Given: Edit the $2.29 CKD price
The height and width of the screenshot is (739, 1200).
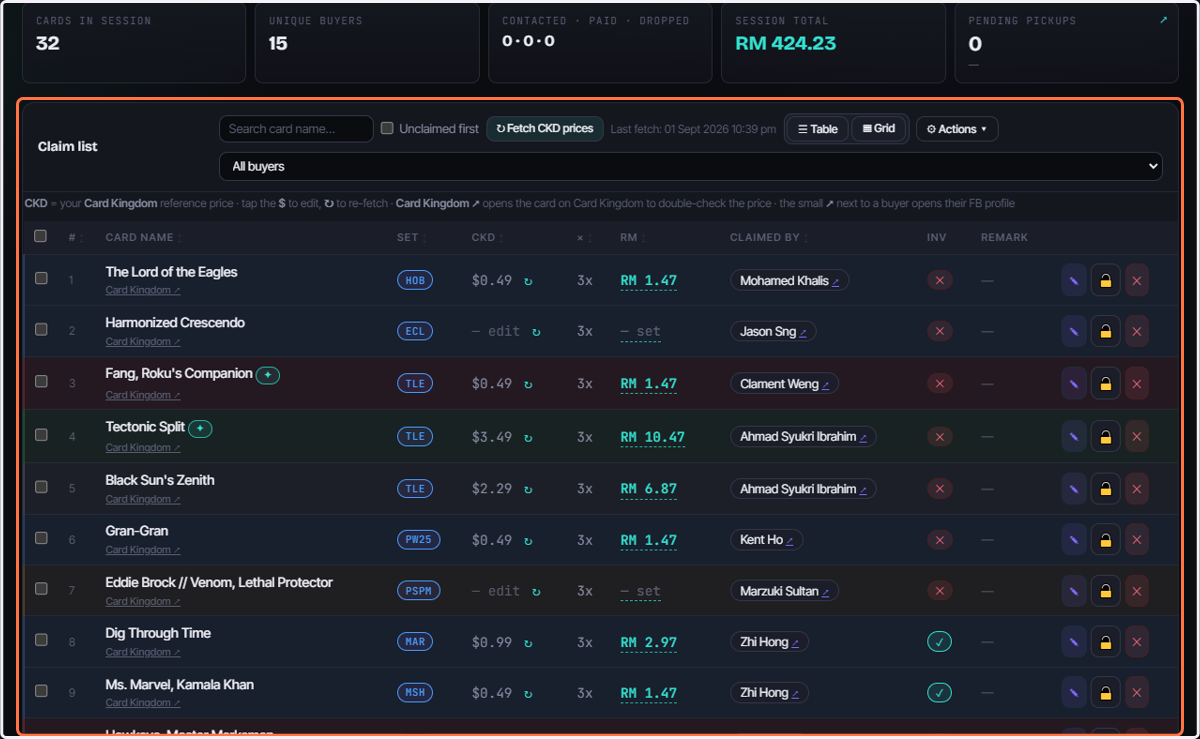Looking at the screenshot, I should click(492, 489).
